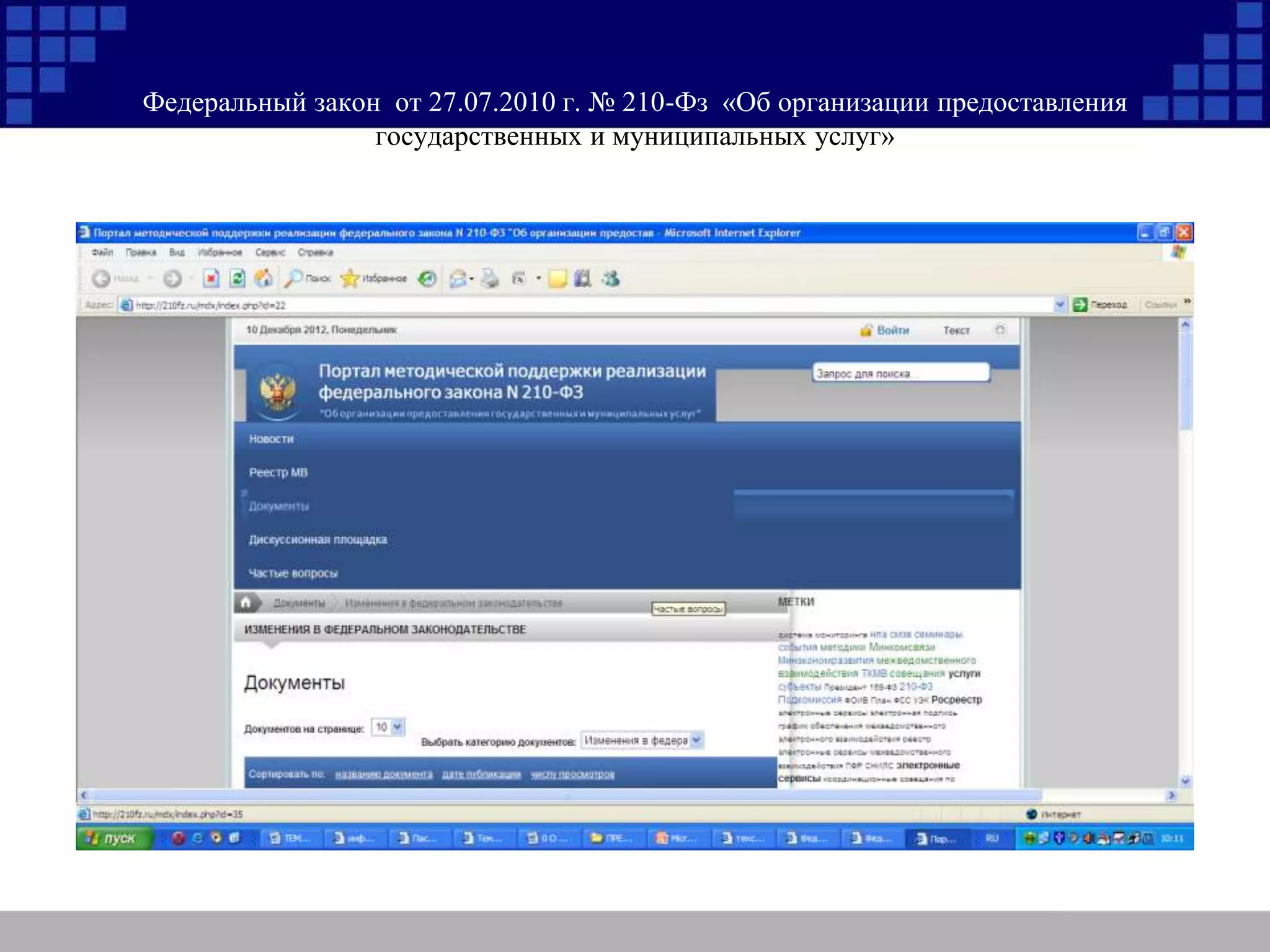Click the Windows пуск Start button

click(x=115, y=838)
